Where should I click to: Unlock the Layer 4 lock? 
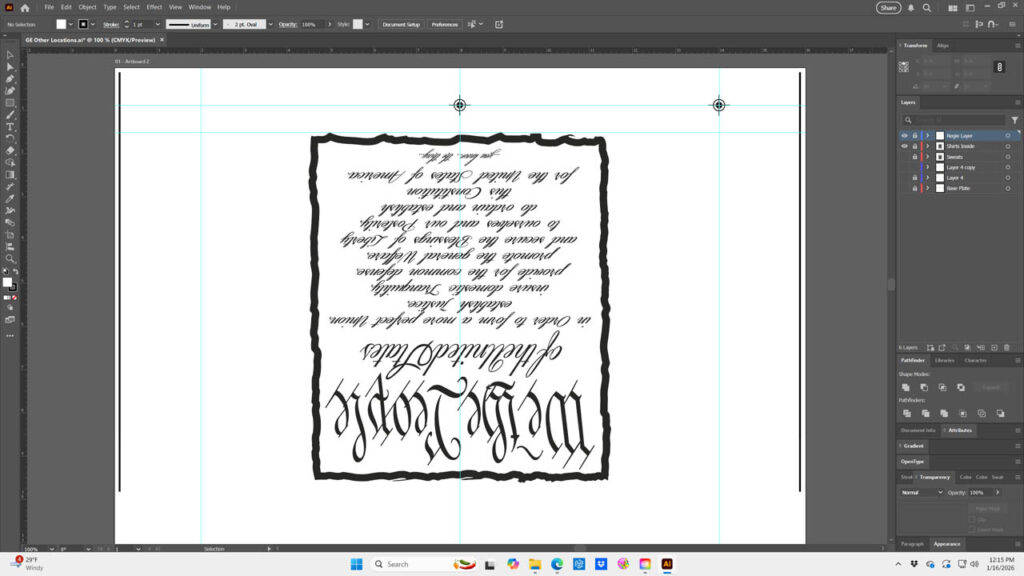pyautogui.click(x=914, y=178)
